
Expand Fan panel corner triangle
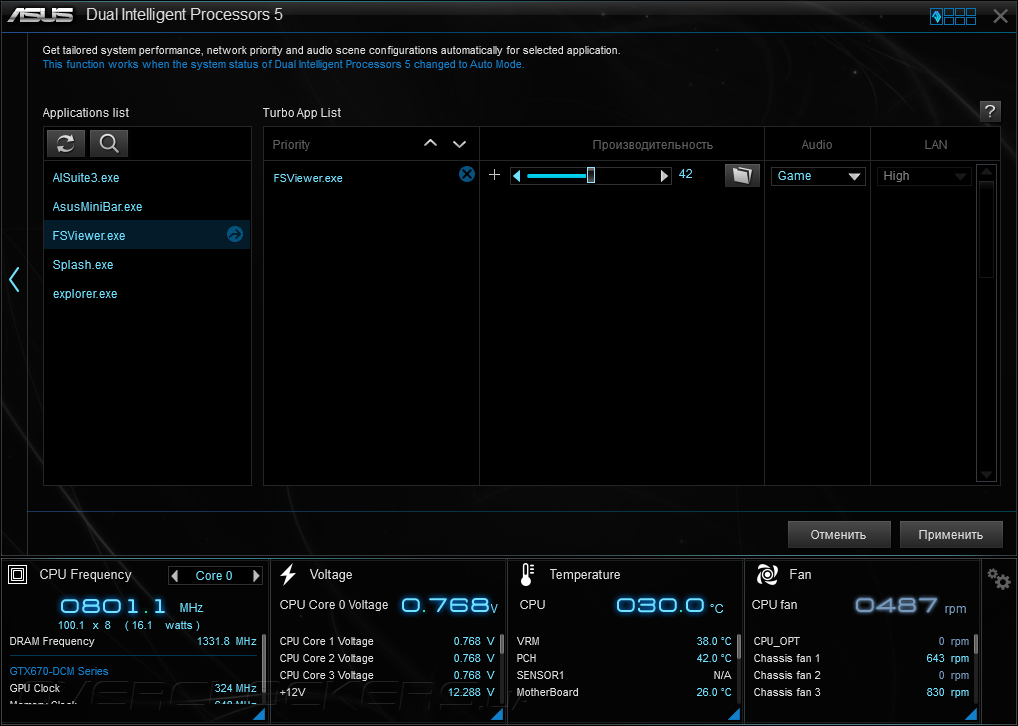click(x=971, y=714)
